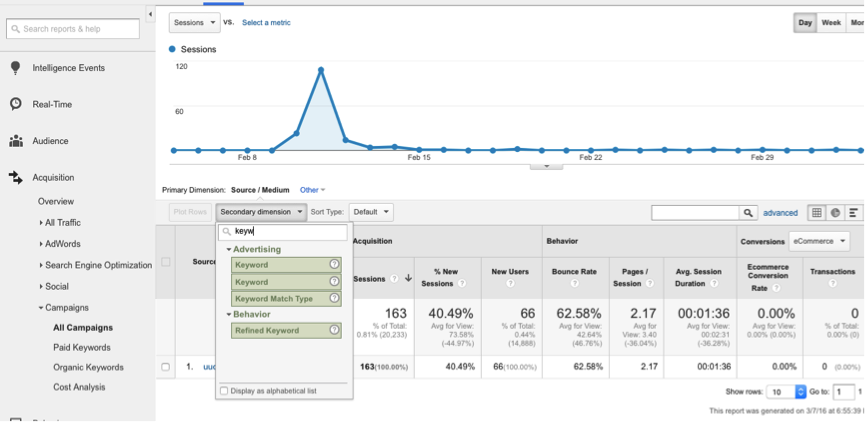Open Intelligence Events lightbulb icon

pyautogui.click(x=15, y=68)
